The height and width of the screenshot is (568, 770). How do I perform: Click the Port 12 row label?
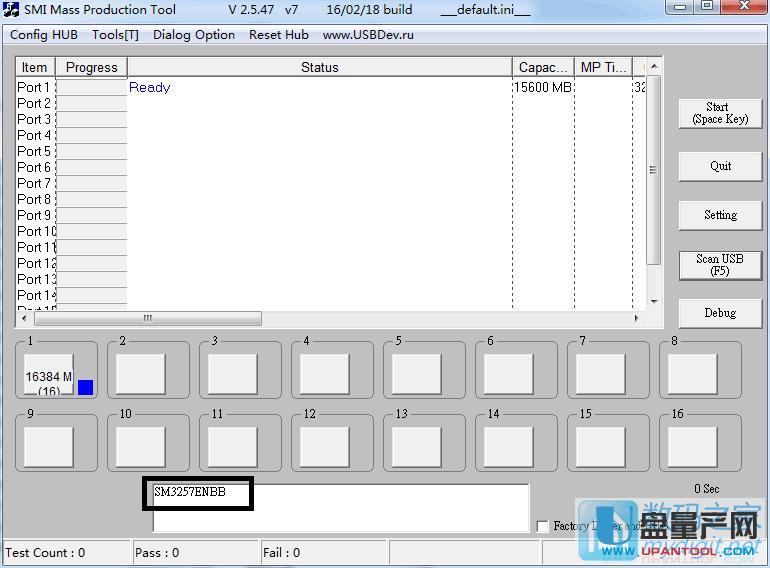(36, 264)
